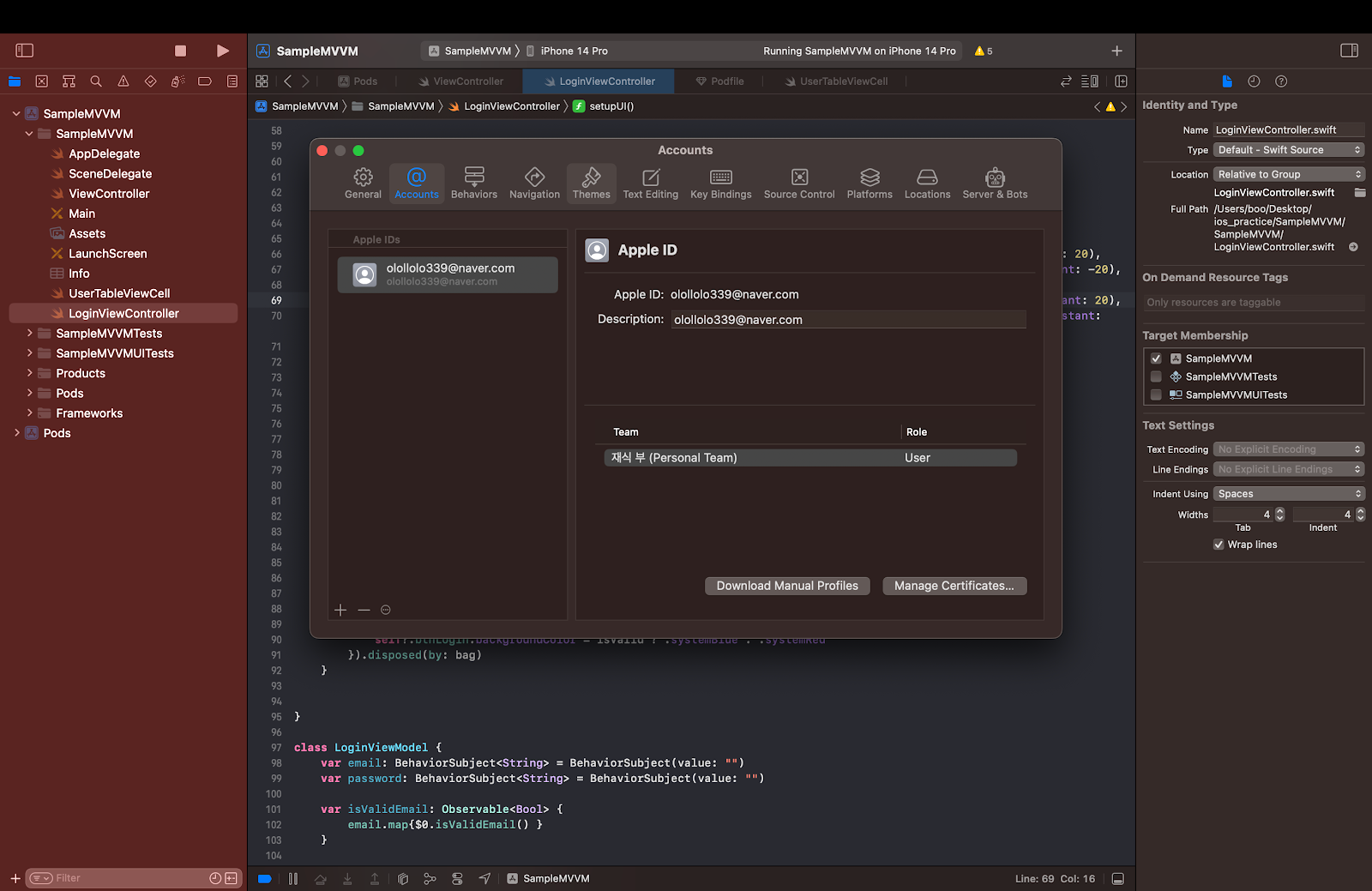1372x891 pixels.
Task: Reveal the file path in Finder
Action: click(1353, 247)
